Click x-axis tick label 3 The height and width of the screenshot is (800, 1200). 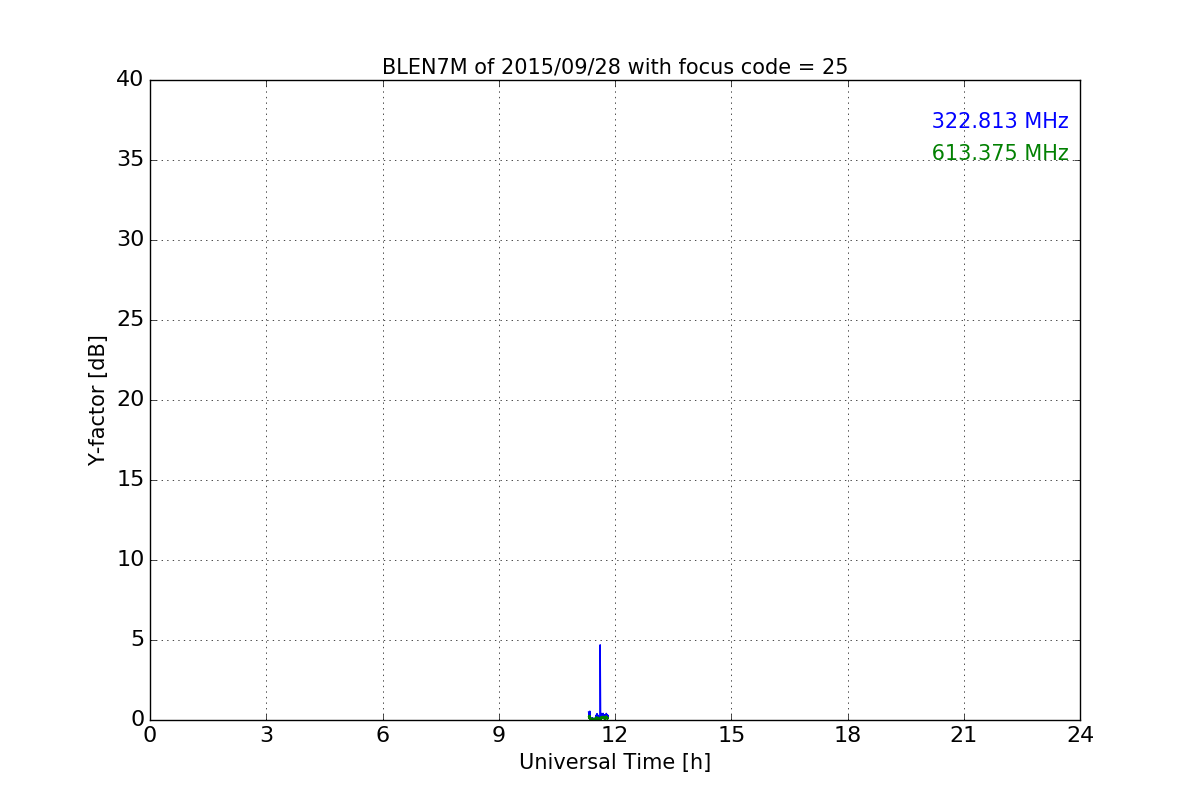point(266,735)
